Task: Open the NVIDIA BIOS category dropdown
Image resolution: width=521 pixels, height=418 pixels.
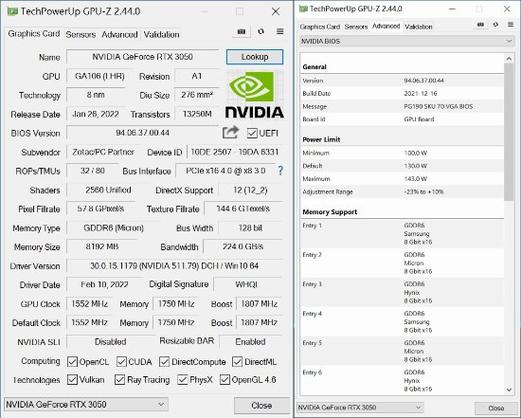Action: (406, 41)
